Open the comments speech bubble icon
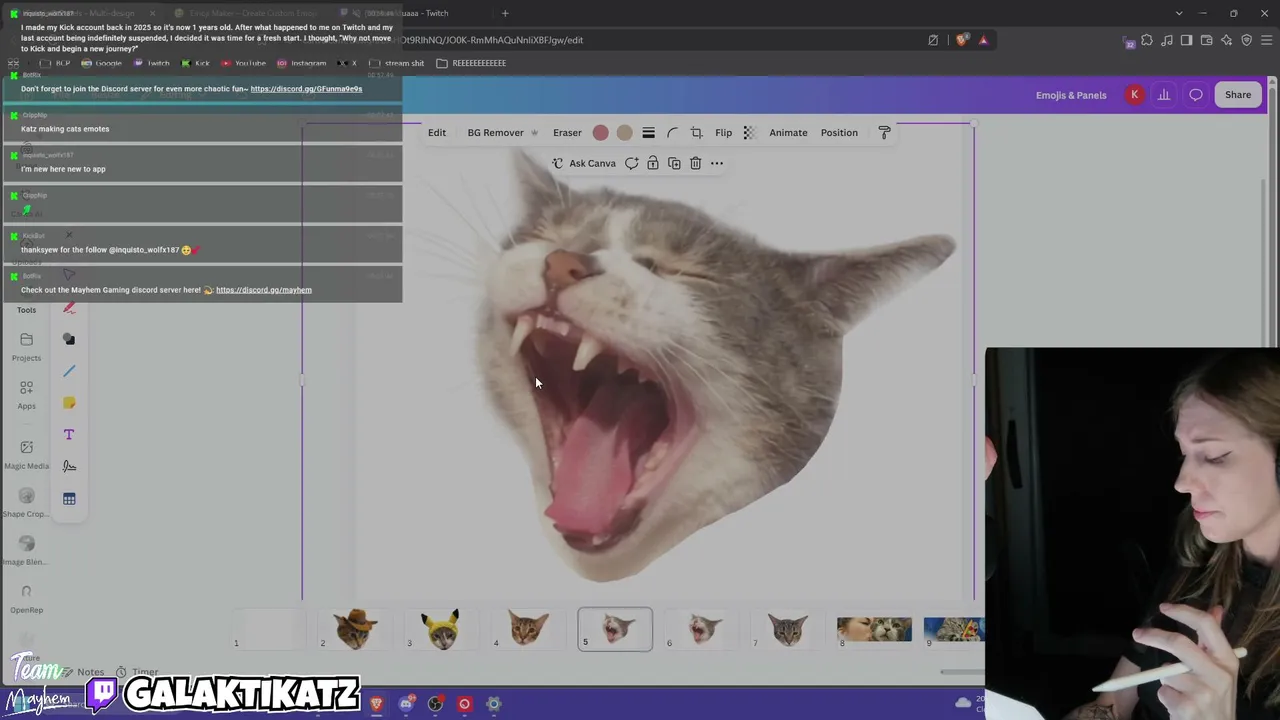 coord(1196,95)
